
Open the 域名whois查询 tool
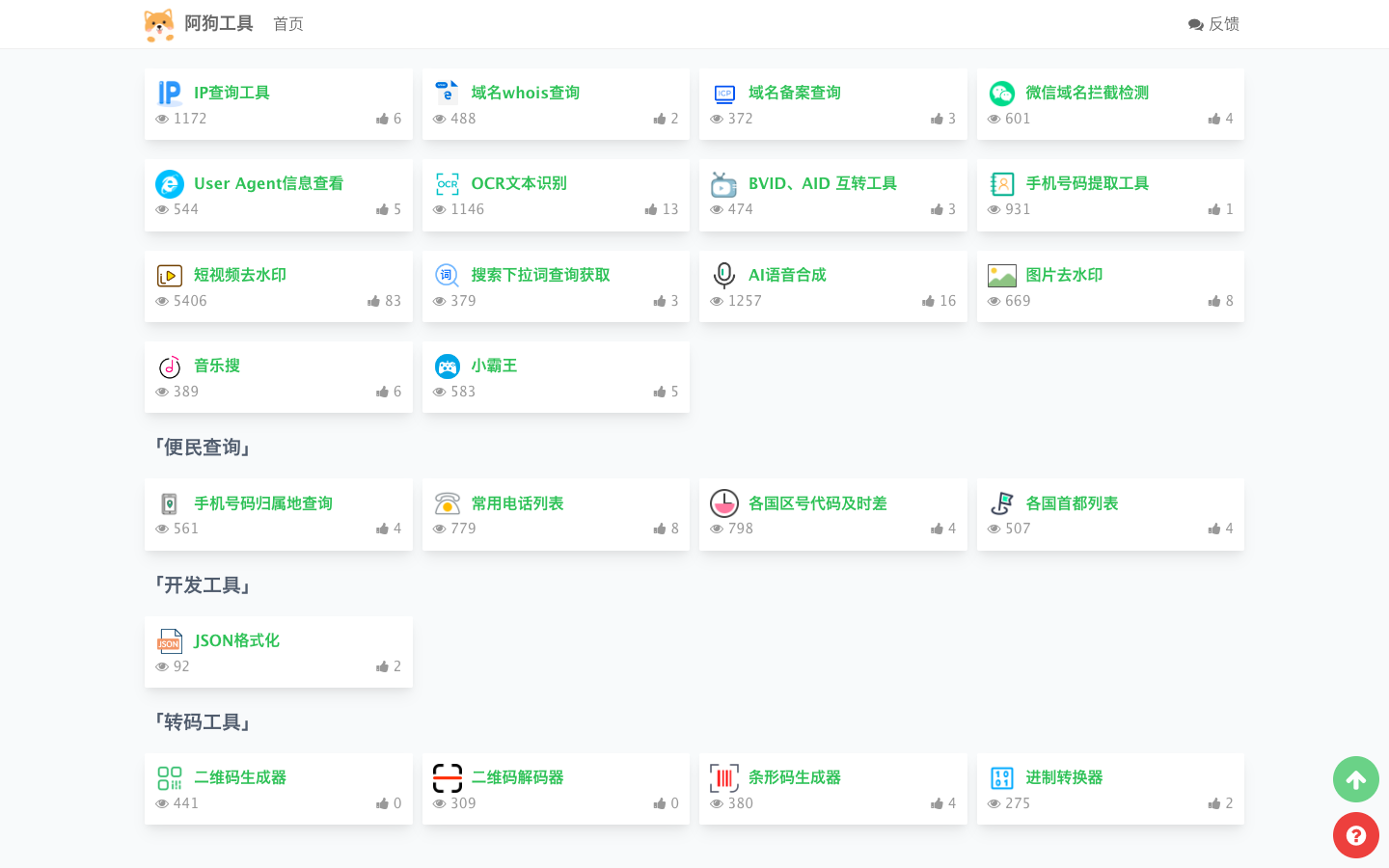(525, 93)
